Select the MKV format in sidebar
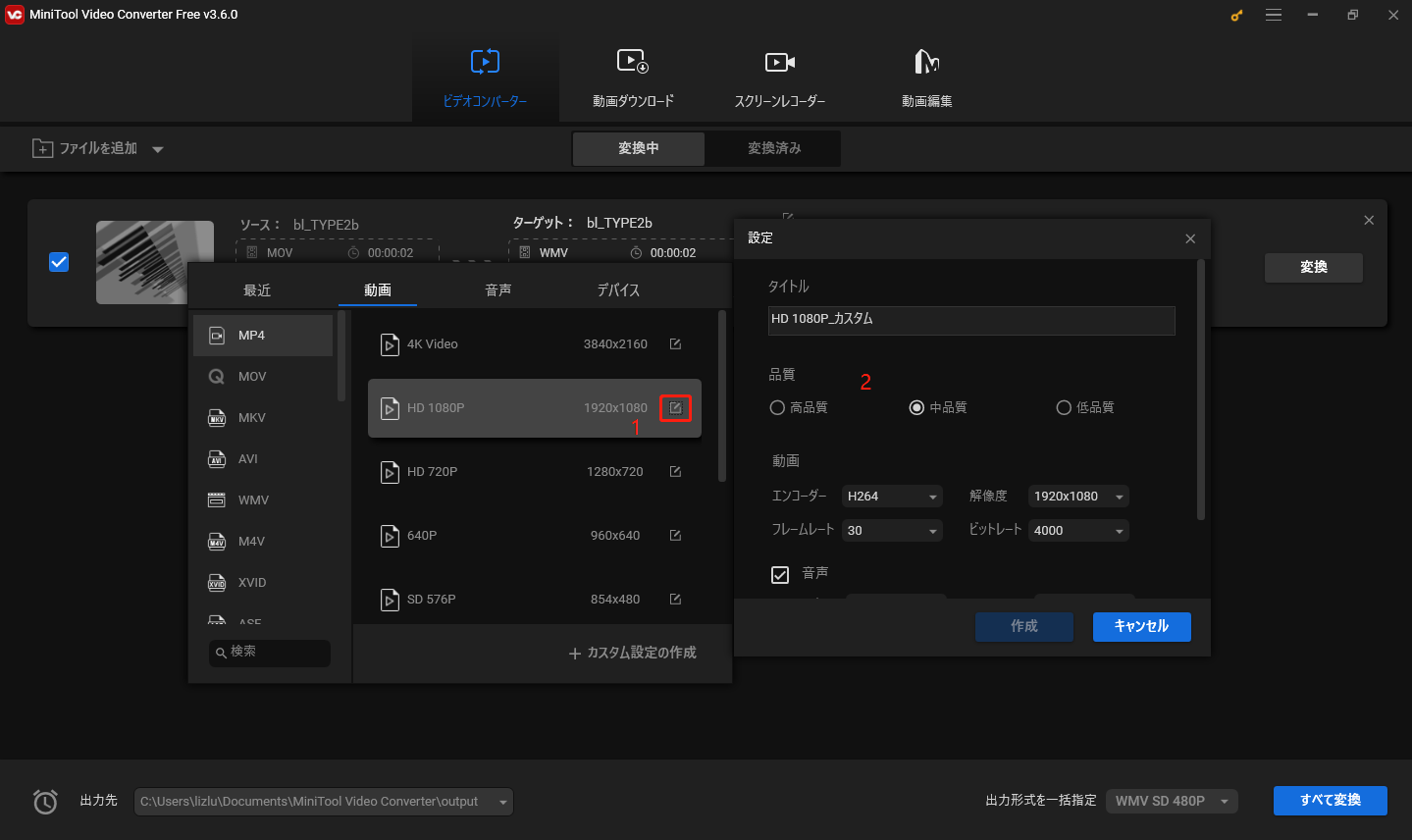This screenshot has height=840, width=1412. click(x=263, y=418)
